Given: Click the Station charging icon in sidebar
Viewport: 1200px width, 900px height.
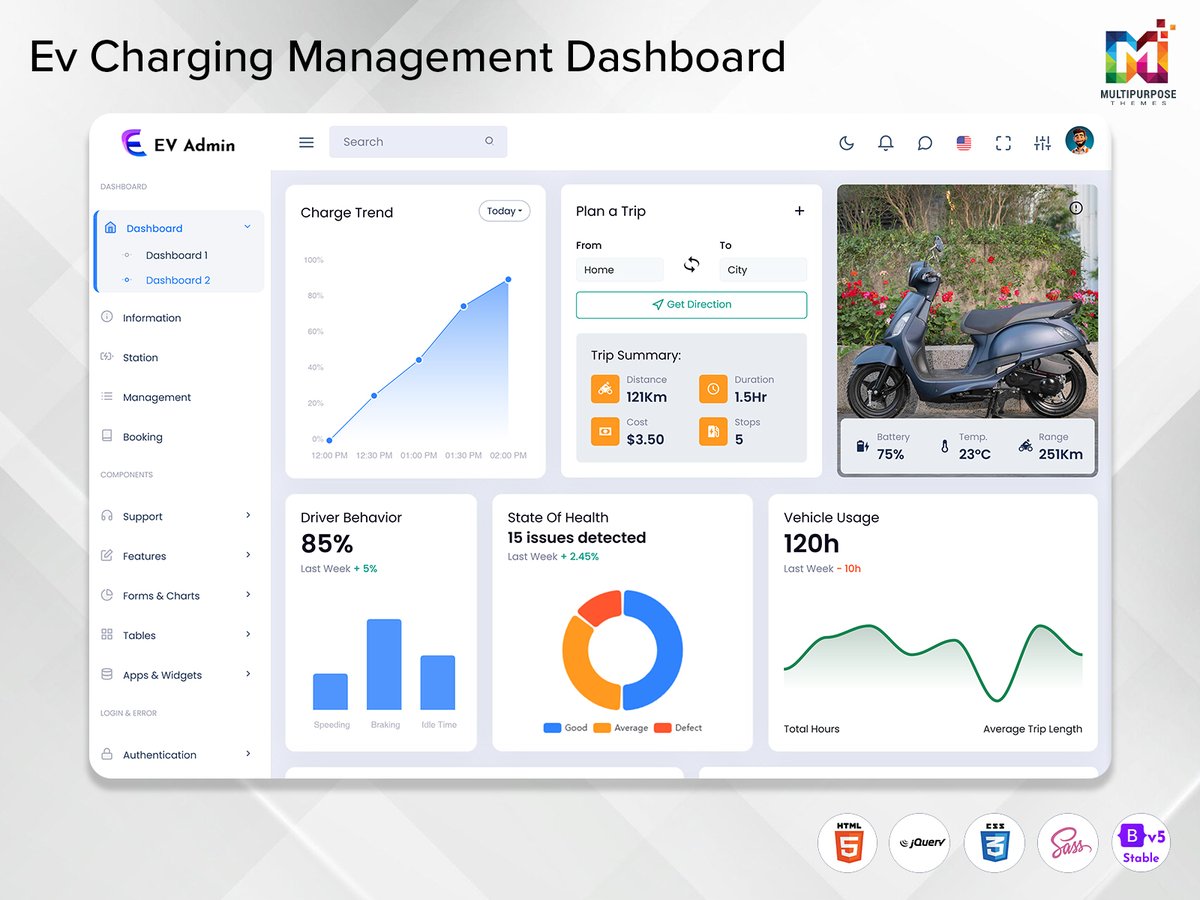Looking at the screenshot, I should pos(107,357).
